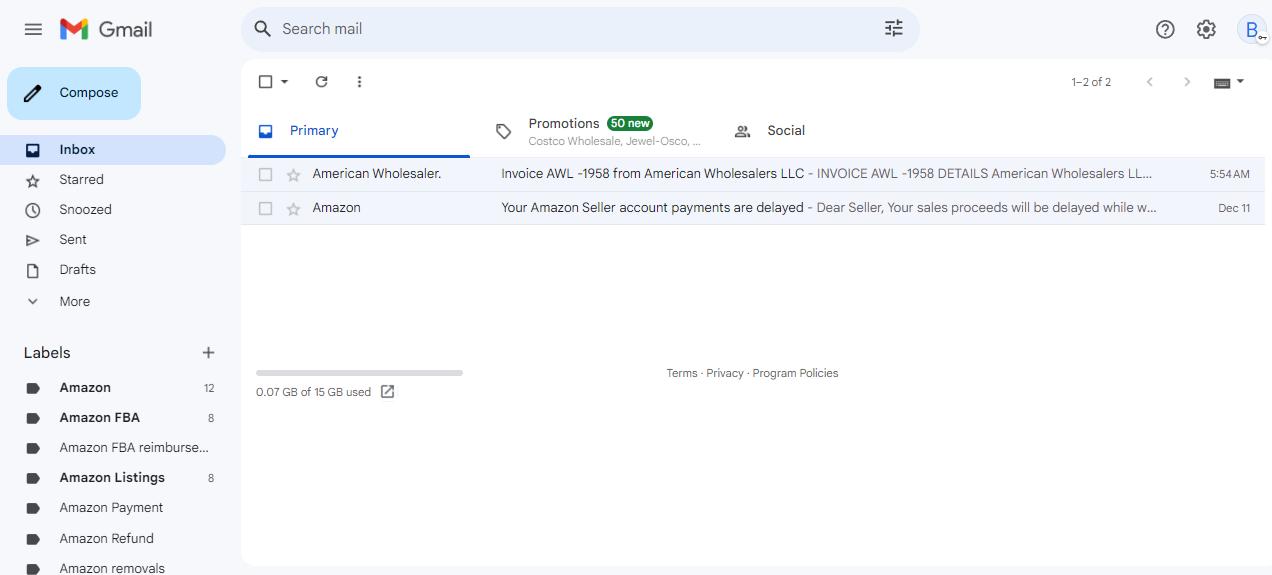The height and width of the screenshot is (575, 1272).
Task: Open the Inbox folder
Action: click(x=113, y=150)
